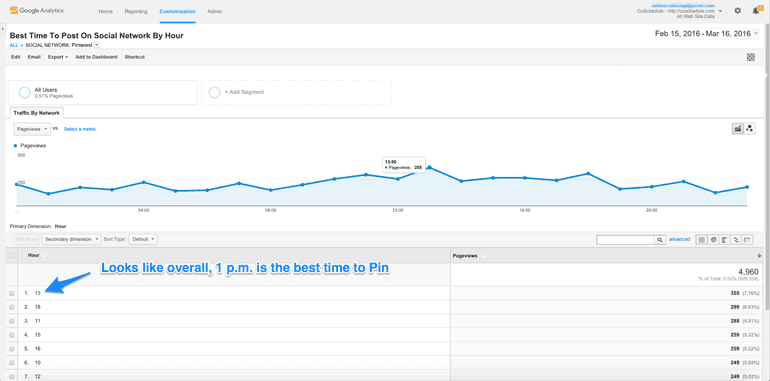Click Add to Dashboard
Screen dimensions: 770x381
(x=96, y=57)
